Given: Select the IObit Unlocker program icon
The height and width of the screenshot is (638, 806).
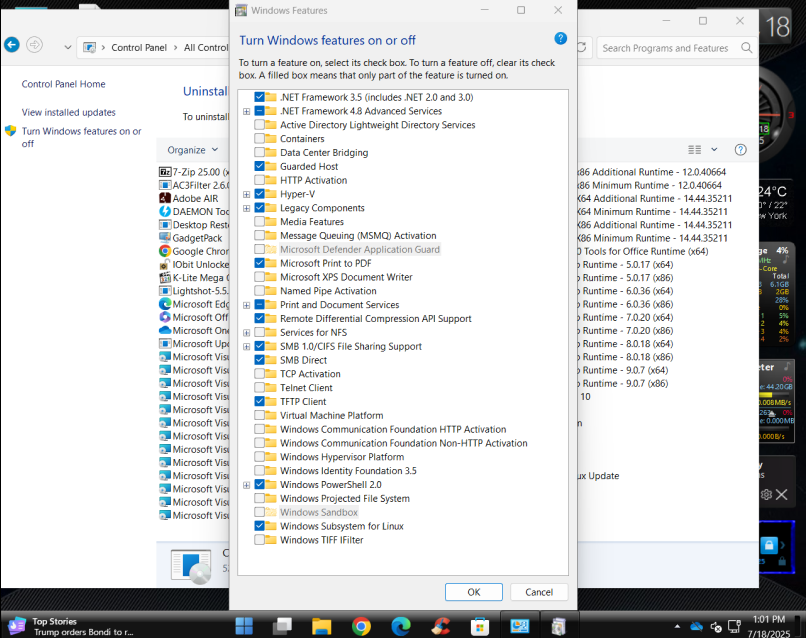Looking at the screenshot, I should 165,264.
